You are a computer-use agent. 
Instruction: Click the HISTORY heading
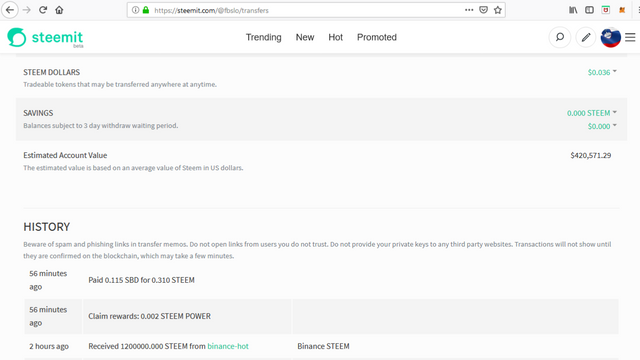click(47, 227)
